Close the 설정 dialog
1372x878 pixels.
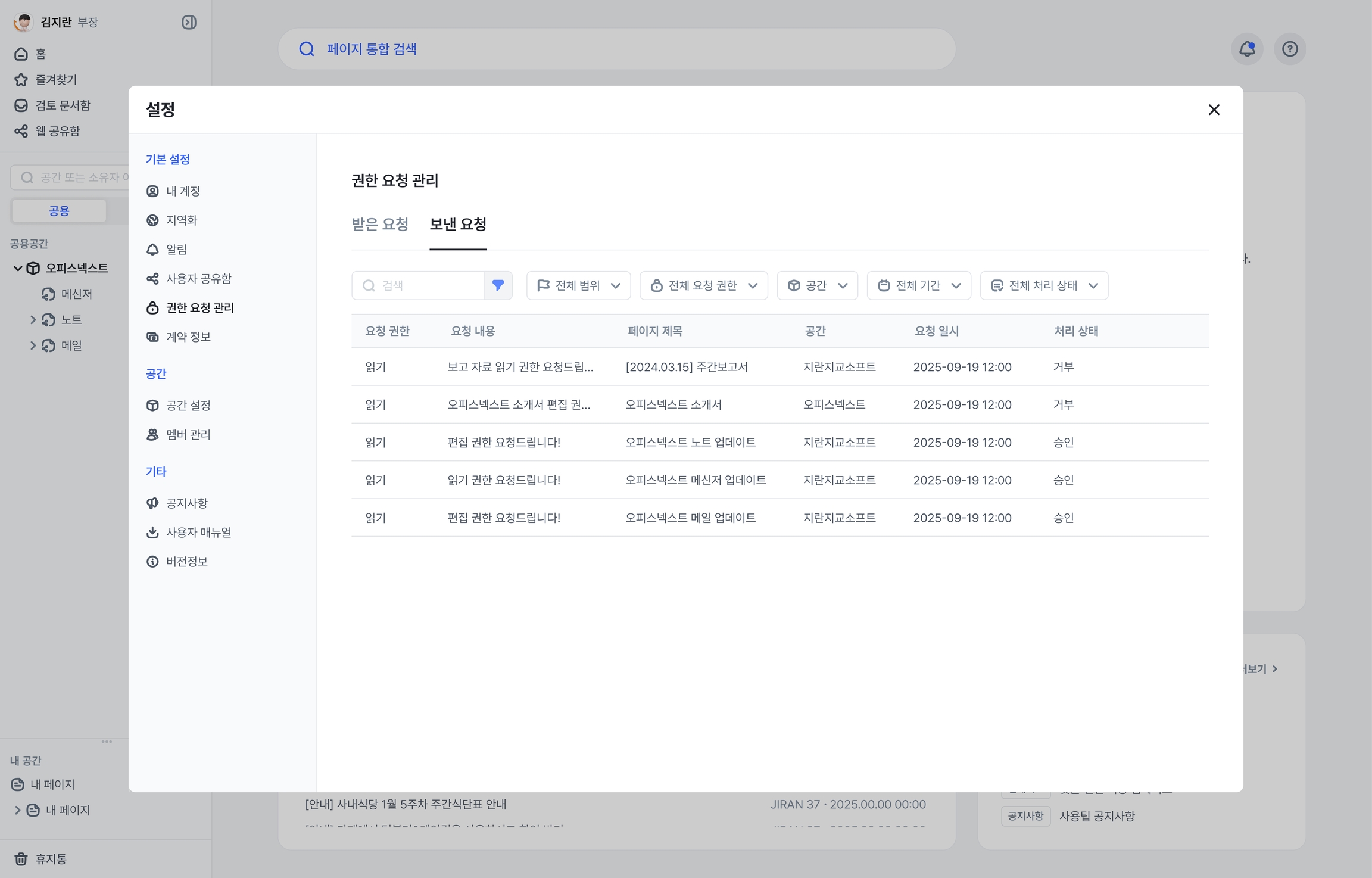pyautogui.click(x=1214, y=110)
